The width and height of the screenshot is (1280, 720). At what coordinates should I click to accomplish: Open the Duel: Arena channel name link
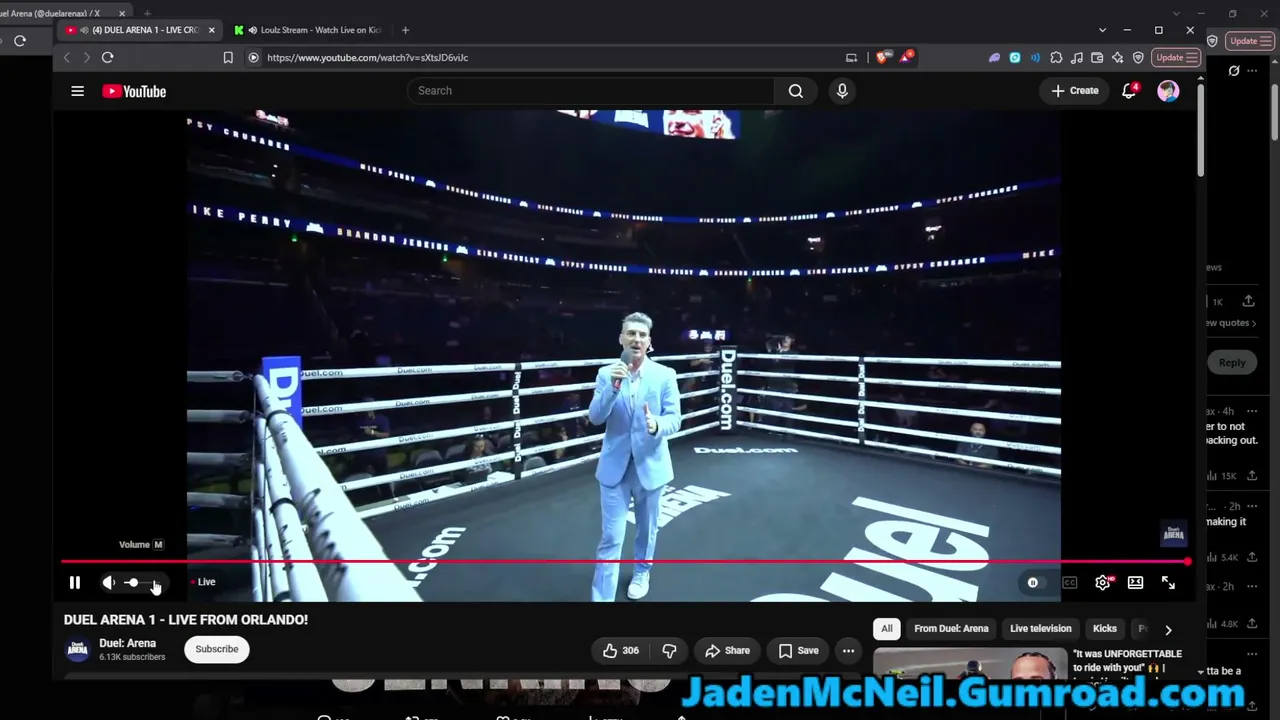(127, 643)
